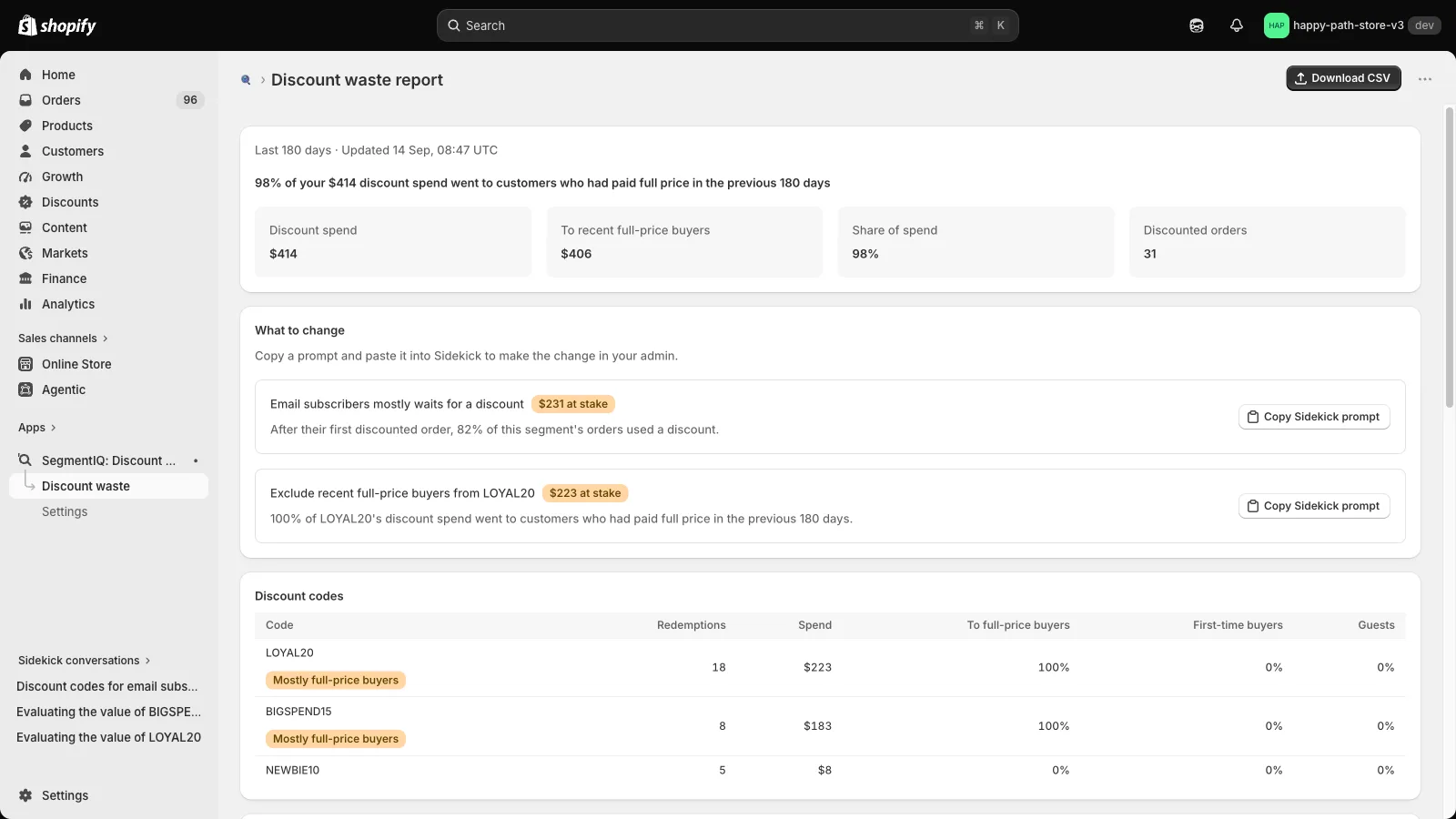
Task: Open the Products menu item
Action: point(109,126)
